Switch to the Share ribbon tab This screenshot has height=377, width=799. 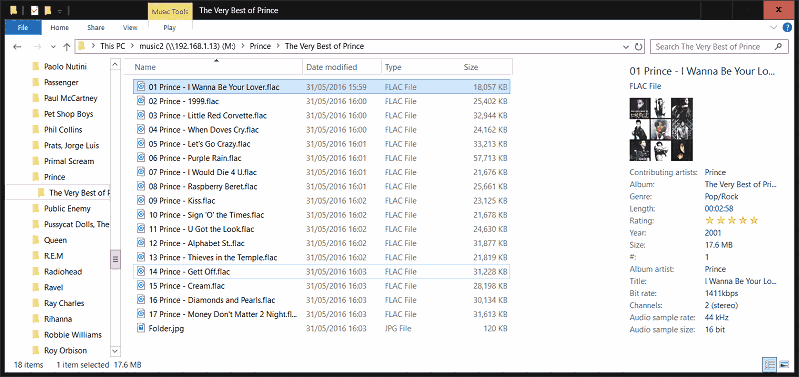click(x=95, y=28)
